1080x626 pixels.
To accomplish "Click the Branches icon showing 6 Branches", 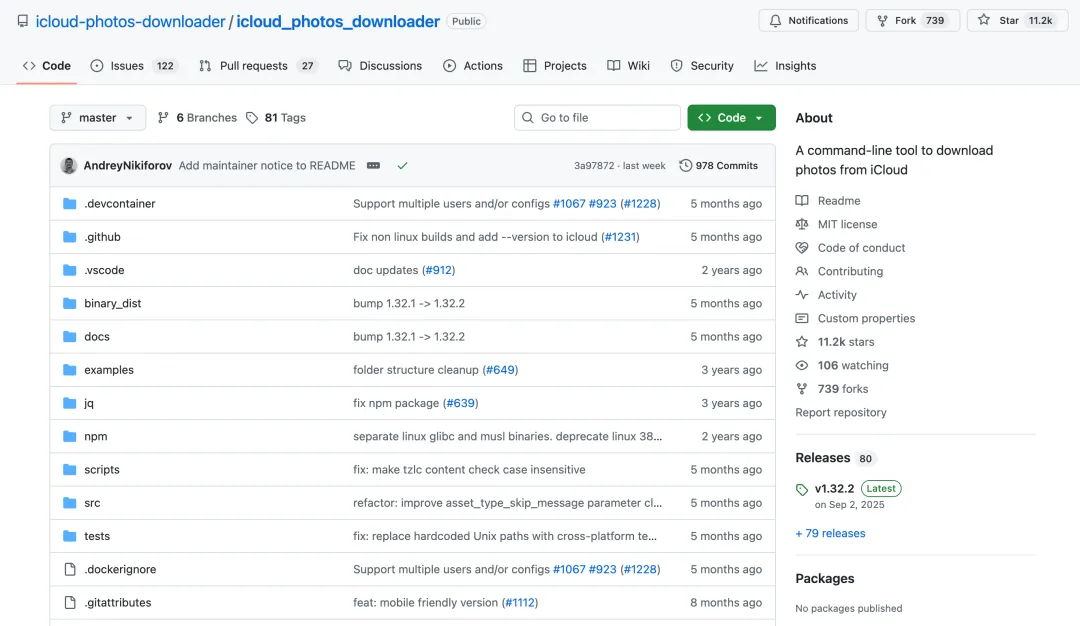I will [x=164, y=118].
